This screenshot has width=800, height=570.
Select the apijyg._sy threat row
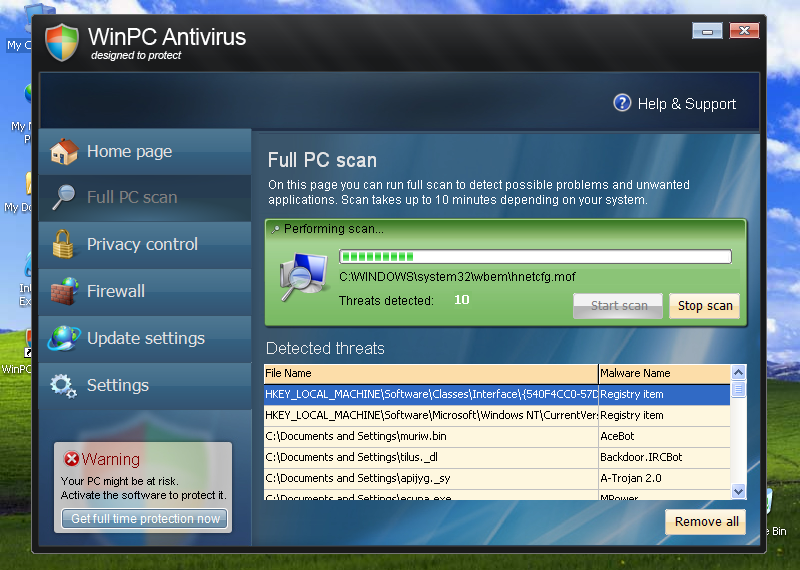497,478
